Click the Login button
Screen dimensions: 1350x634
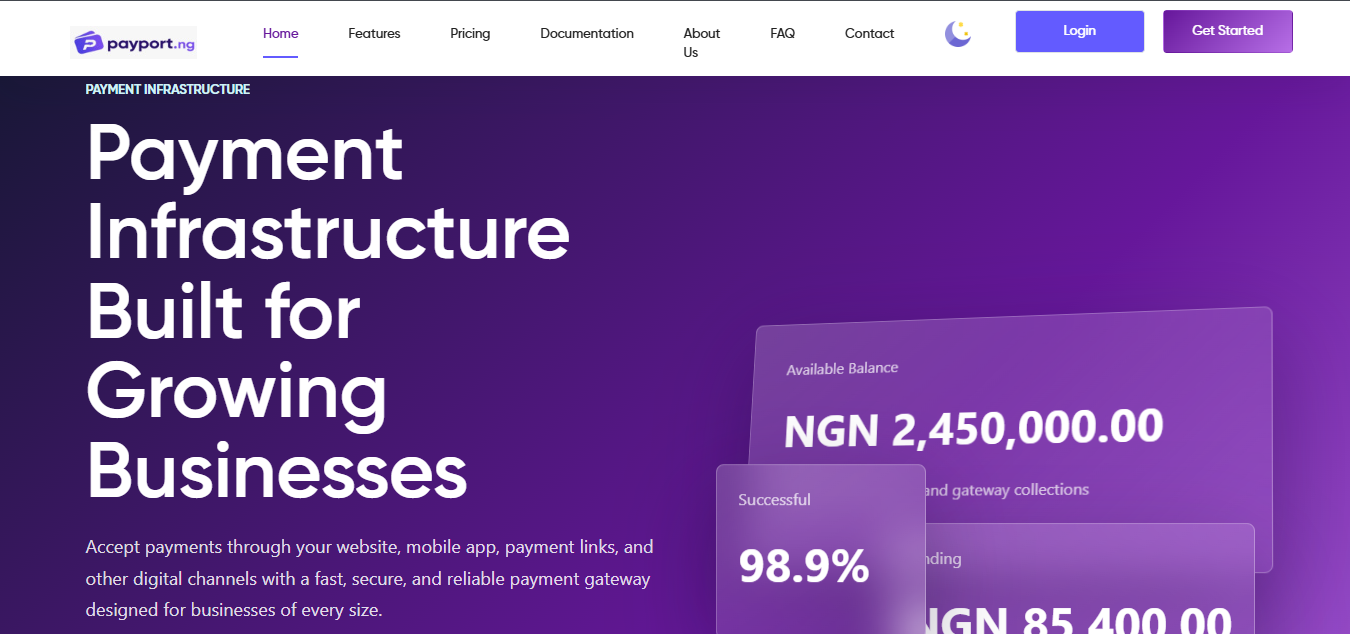pos(1080,31)
